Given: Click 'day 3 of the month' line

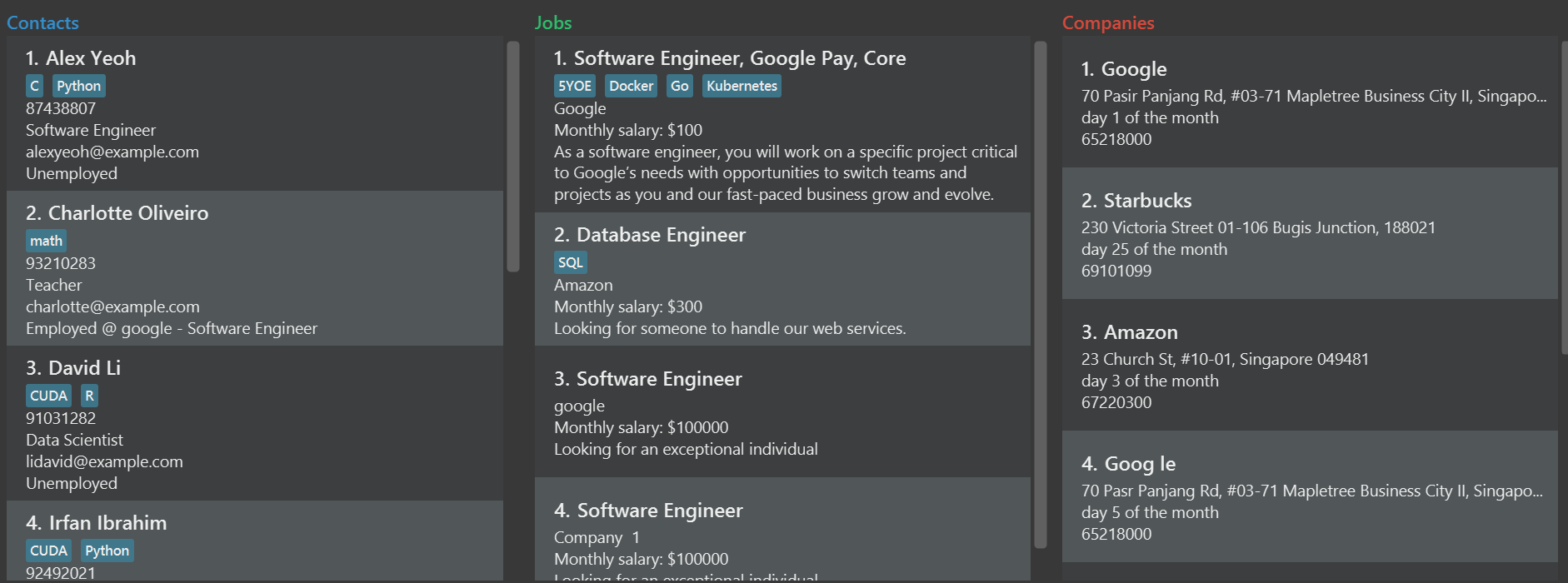Looking at the screenshot, I should pyautogui.click(x=1150, y=381).
